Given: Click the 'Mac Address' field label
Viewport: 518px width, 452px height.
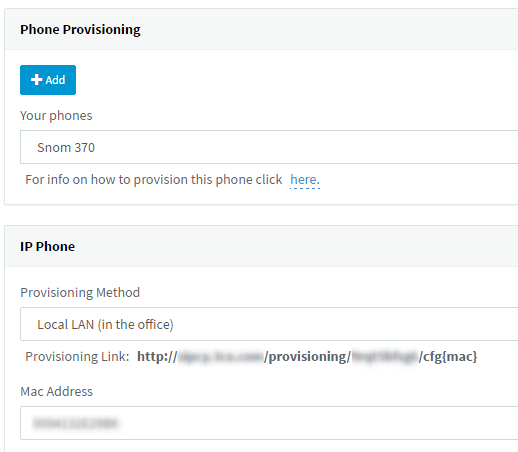Looking at the screenshot, I should click(x=56, y=391).
